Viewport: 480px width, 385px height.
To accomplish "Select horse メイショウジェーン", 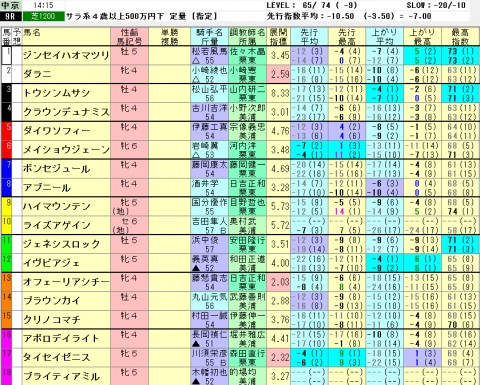I will (x=66, y=150).
